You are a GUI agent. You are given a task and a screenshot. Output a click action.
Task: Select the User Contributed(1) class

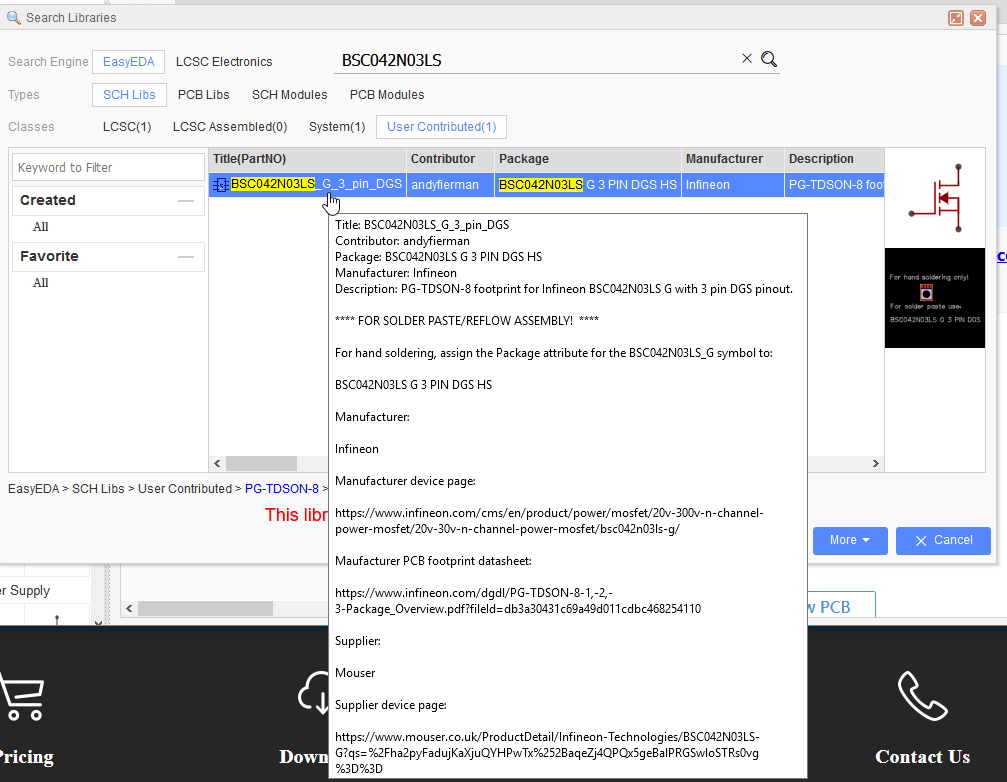442,127
